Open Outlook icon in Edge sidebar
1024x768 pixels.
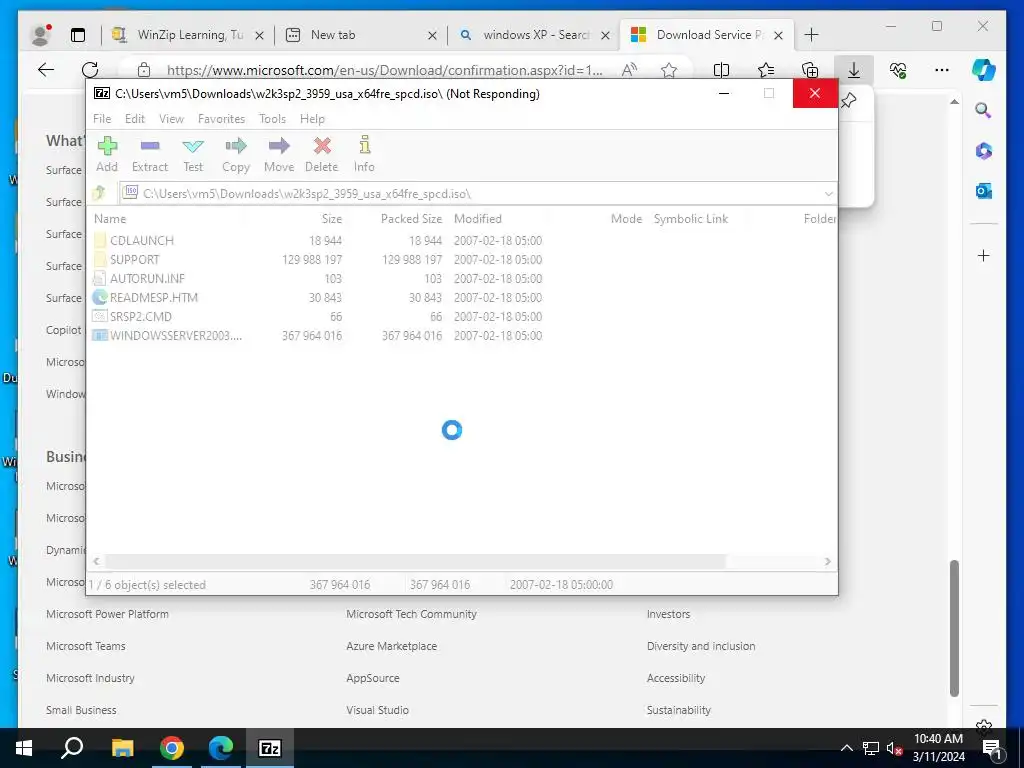click(984, 191)
